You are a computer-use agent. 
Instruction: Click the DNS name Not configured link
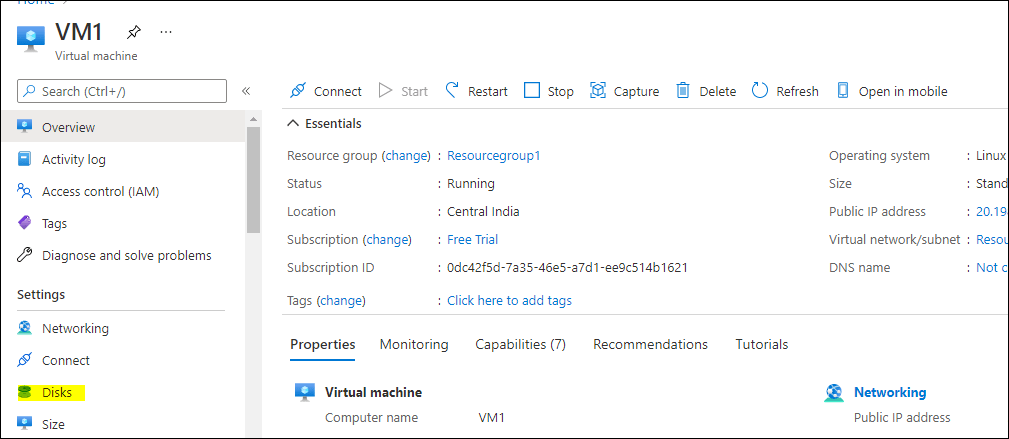[x=992, y=268]
